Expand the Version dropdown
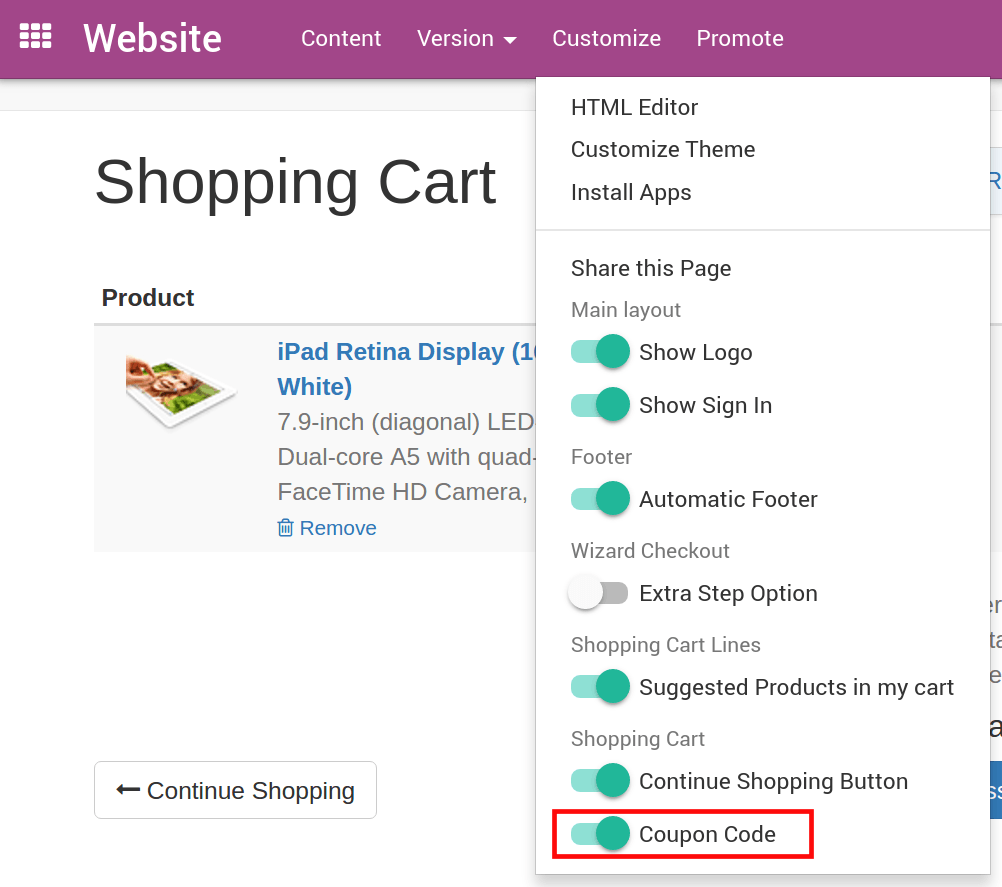 tap(466, 38)
